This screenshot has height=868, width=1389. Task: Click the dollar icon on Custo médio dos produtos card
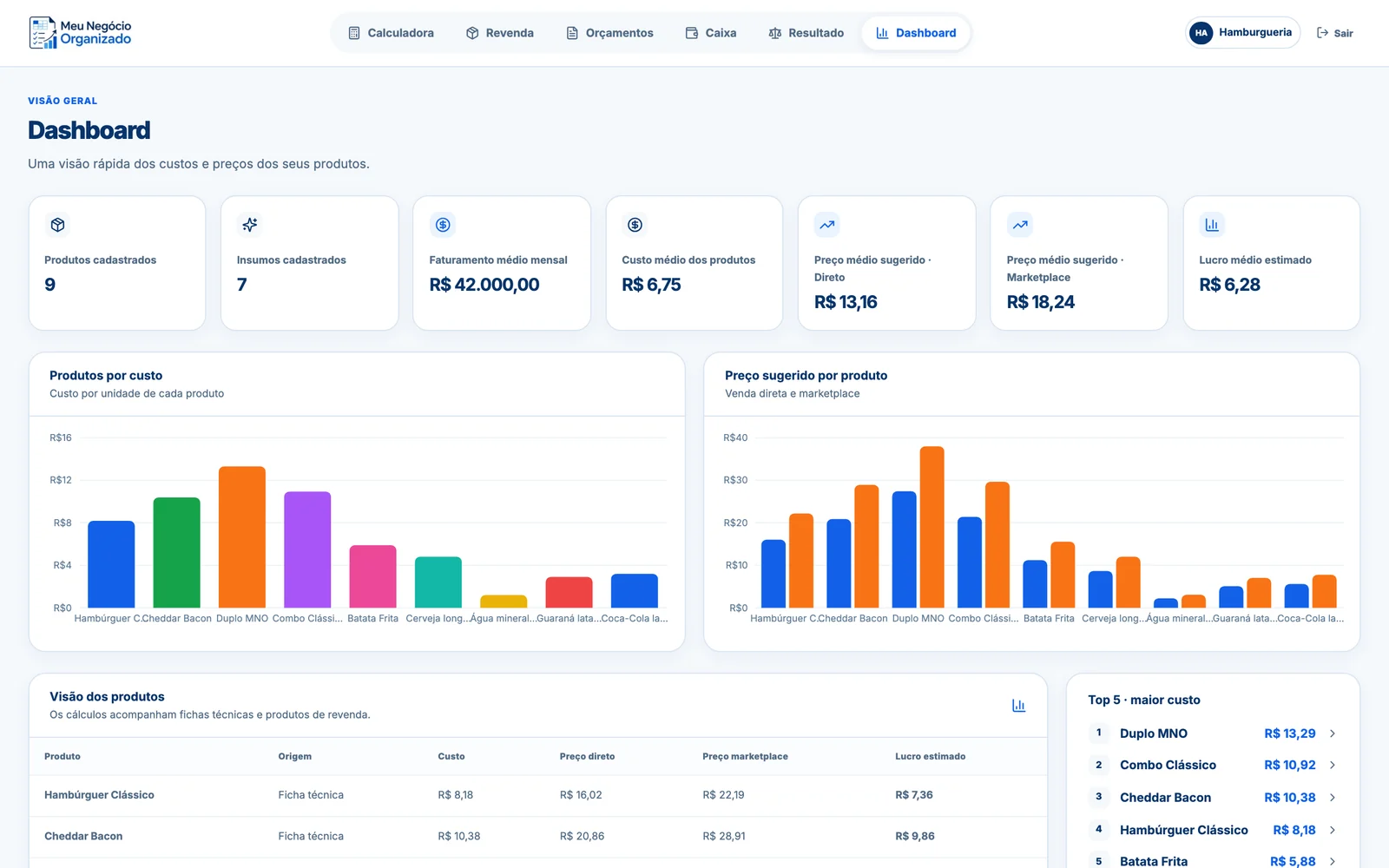(635, 225)
